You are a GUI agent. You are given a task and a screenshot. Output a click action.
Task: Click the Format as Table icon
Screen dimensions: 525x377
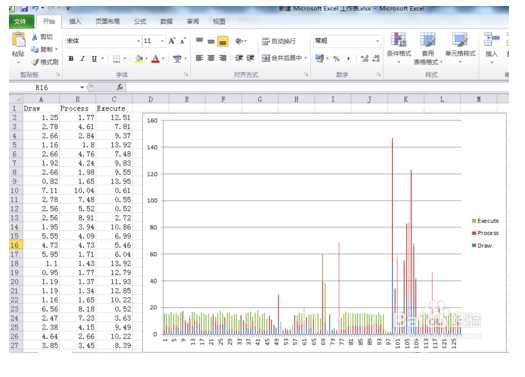428,48
